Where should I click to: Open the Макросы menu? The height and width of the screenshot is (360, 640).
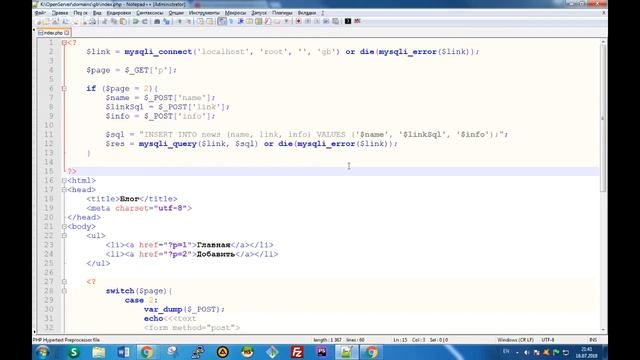click(x=236, y=13)
